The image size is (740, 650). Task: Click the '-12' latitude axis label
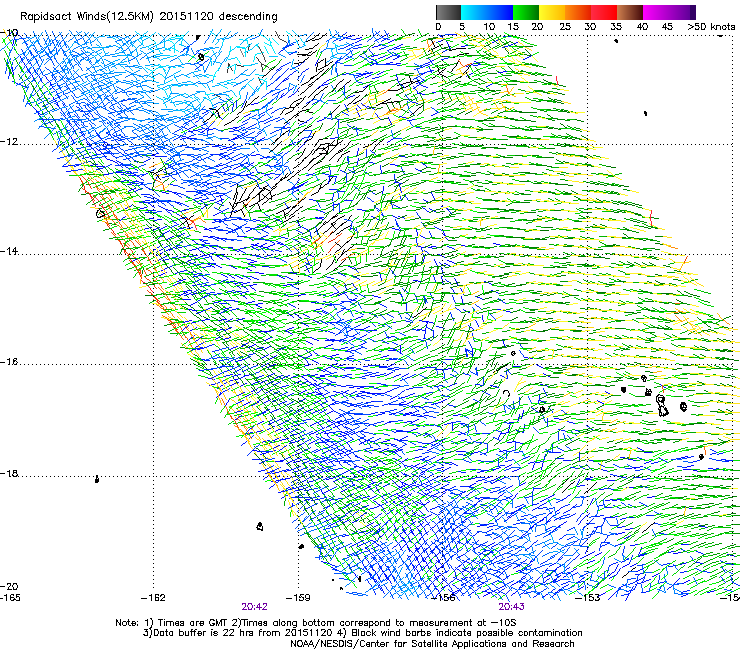(x=9, y=141)
